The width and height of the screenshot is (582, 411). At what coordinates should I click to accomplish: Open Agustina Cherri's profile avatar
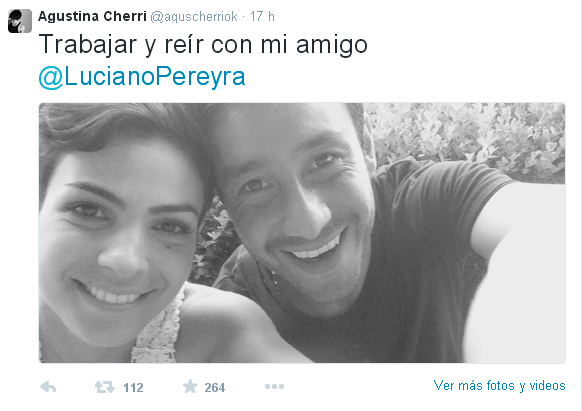click(x=20, y=21)
